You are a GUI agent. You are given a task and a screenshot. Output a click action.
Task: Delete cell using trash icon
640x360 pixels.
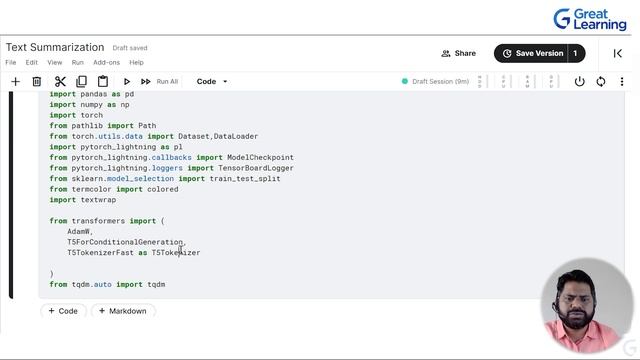(37, 82)
